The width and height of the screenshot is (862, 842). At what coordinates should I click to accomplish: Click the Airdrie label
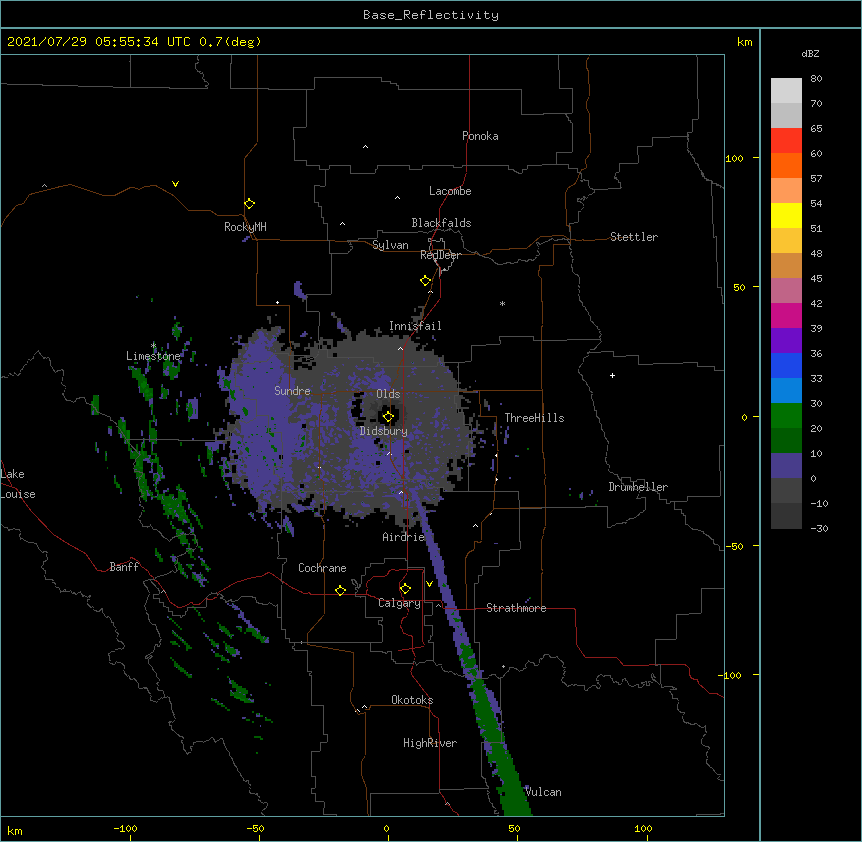click(404, 537)
